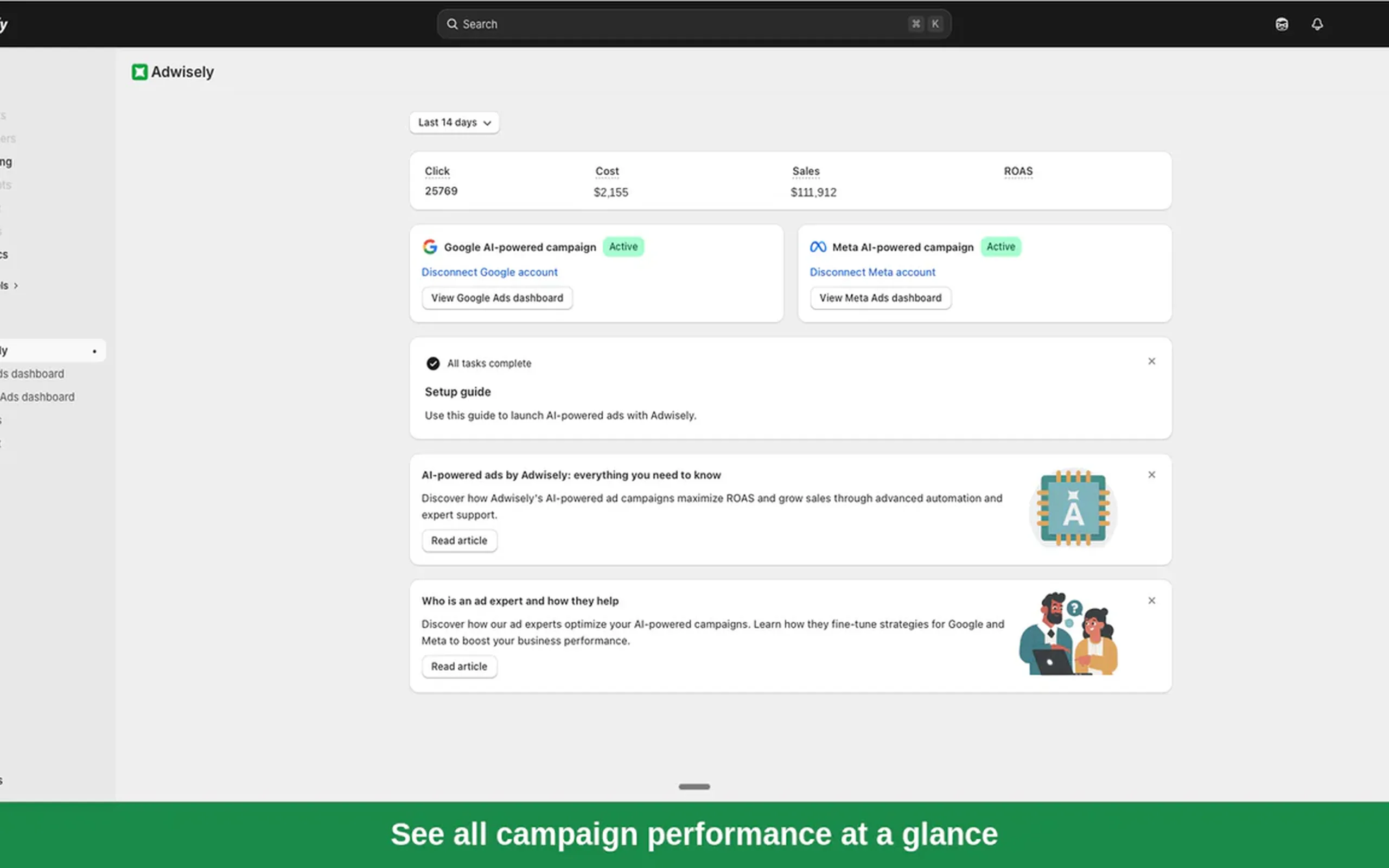Click the Google campaign Active badge

click(623, 247)
